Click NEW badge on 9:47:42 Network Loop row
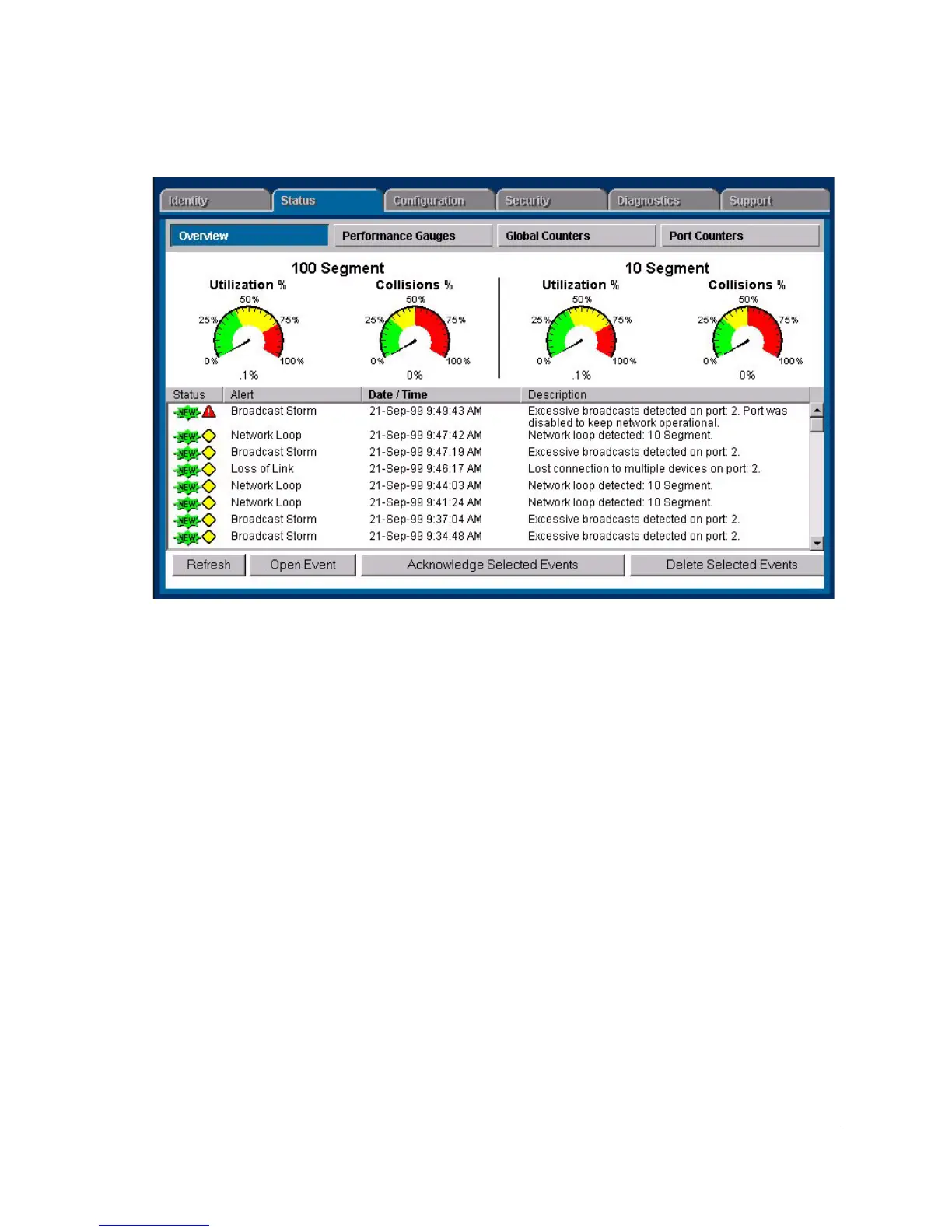The height and width of the screenshot is (1232, 952). tap(187, 436)
